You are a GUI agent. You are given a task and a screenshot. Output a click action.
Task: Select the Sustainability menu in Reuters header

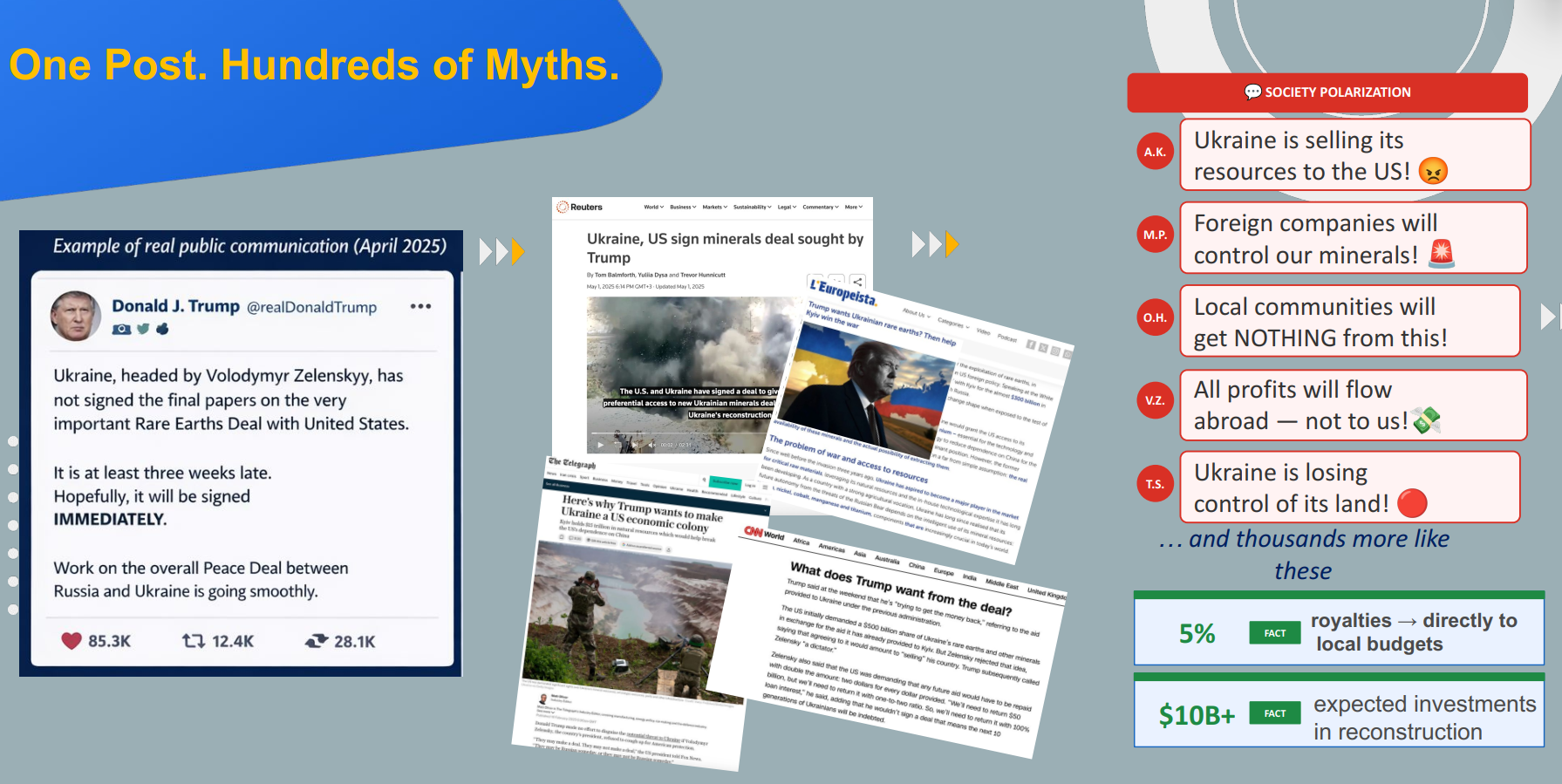pyautogui.click(x=752, y=208)
